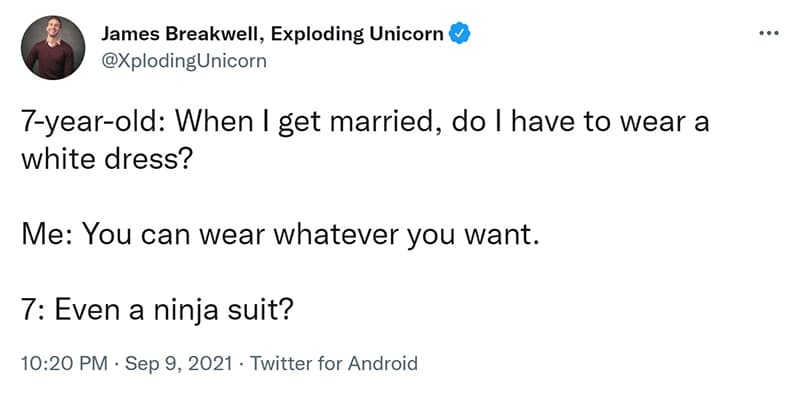Open the three-dot more options menu

click(769, 34)
